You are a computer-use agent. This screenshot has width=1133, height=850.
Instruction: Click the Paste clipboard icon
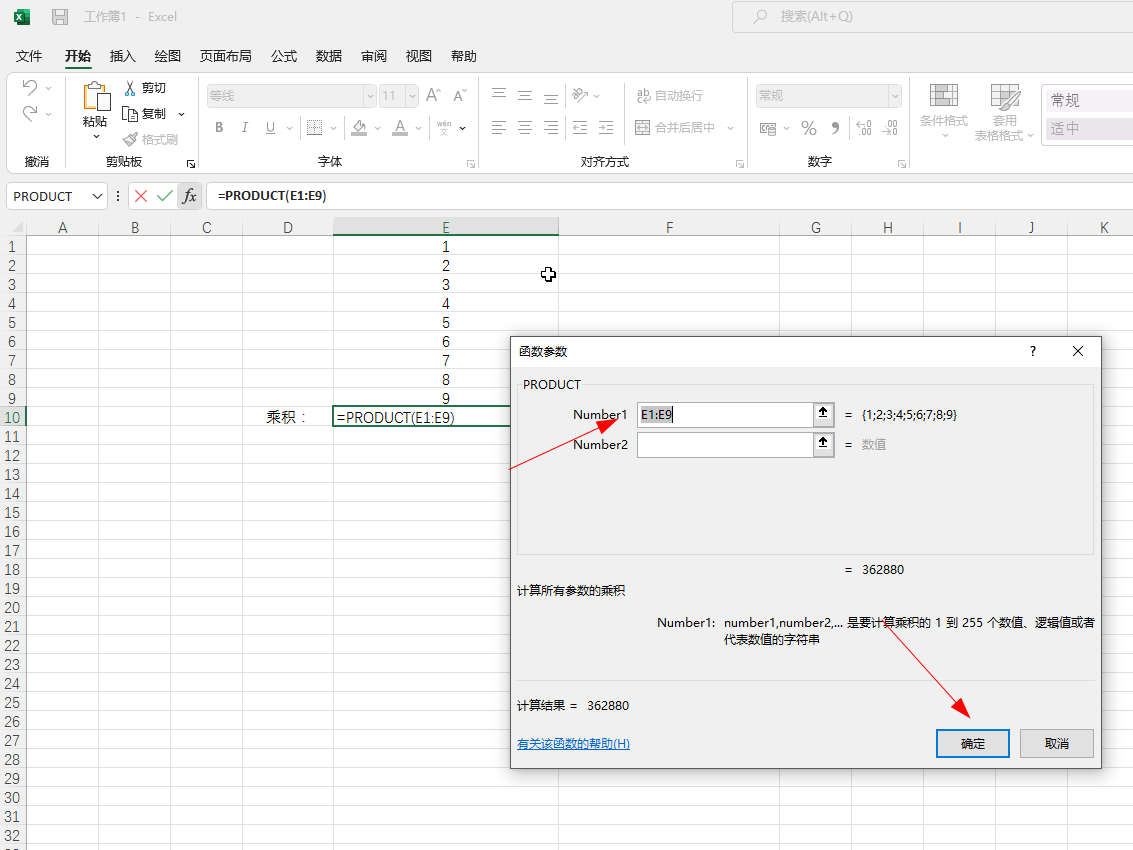click(96, 98)
